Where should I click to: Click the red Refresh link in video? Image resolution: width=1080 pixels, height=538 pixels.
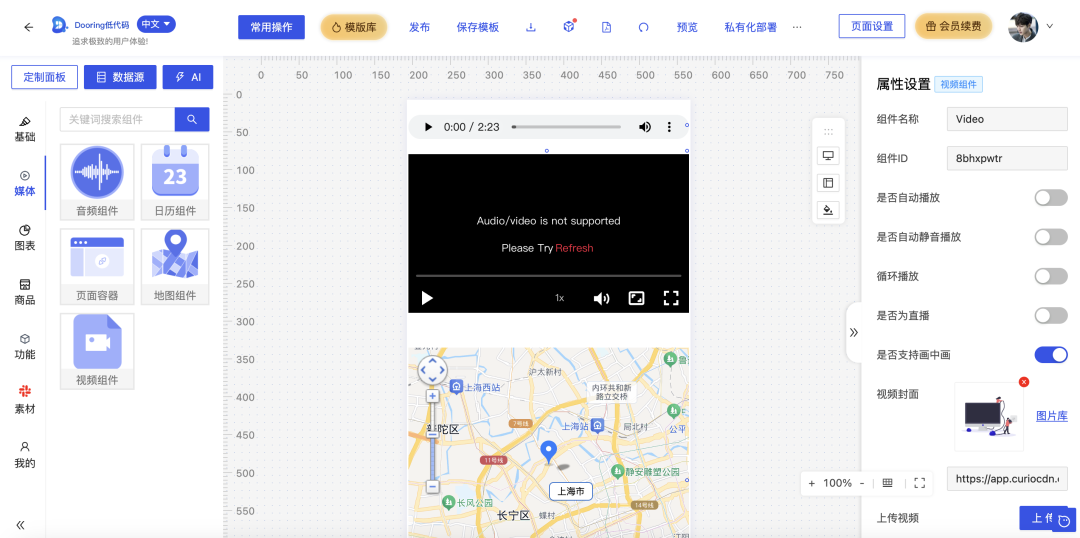[574, 248]
